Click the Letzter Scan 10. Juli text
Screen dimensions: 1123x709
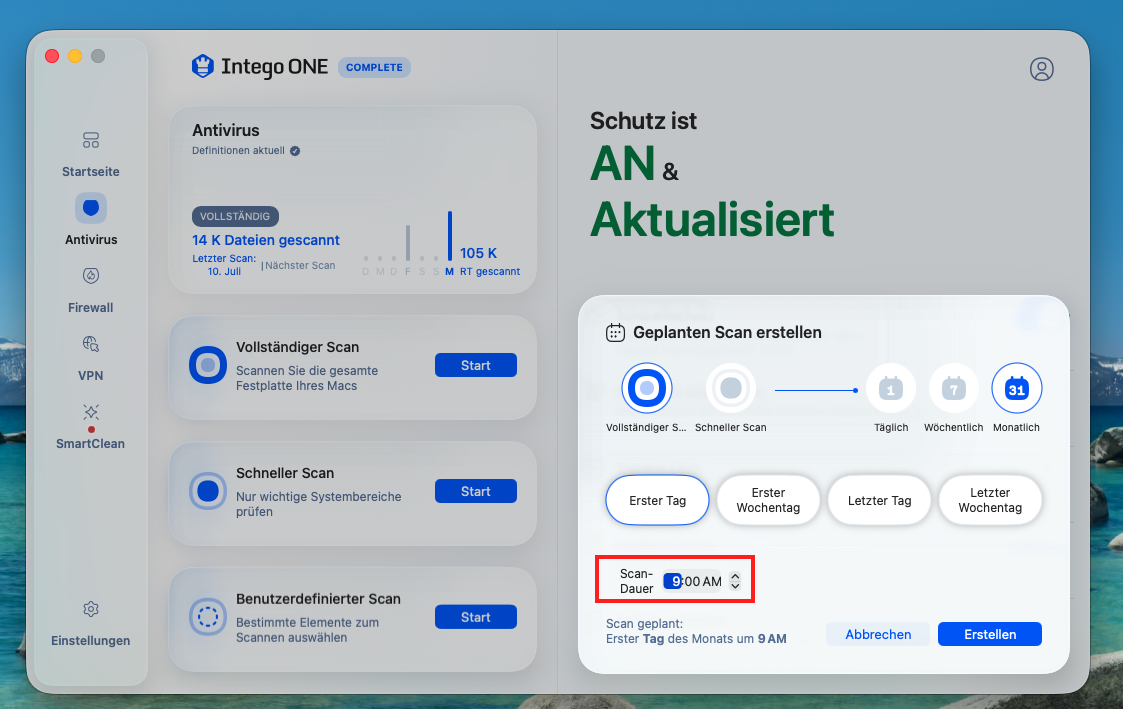[224, 265]
